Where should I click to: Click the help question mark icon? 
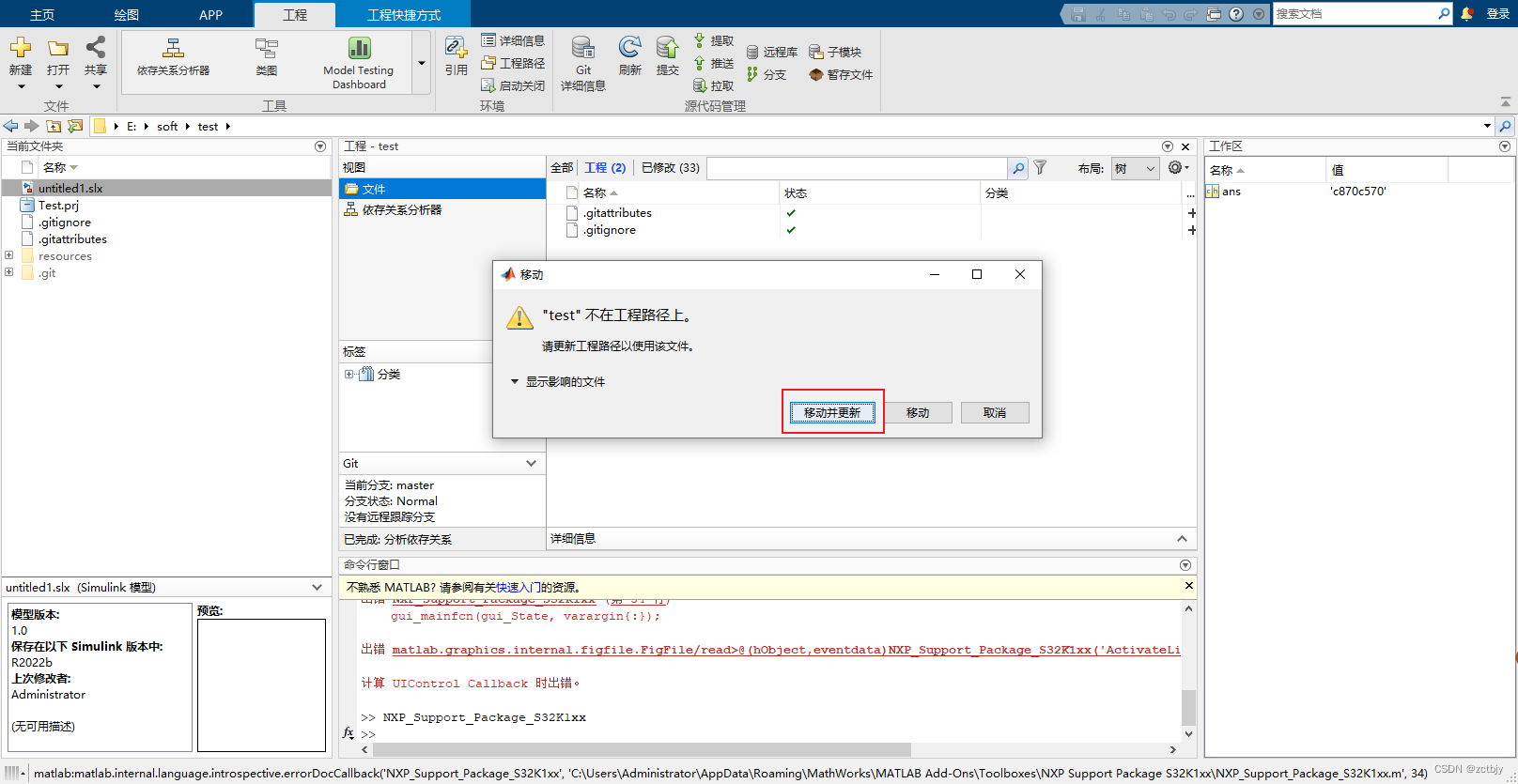1236,14
